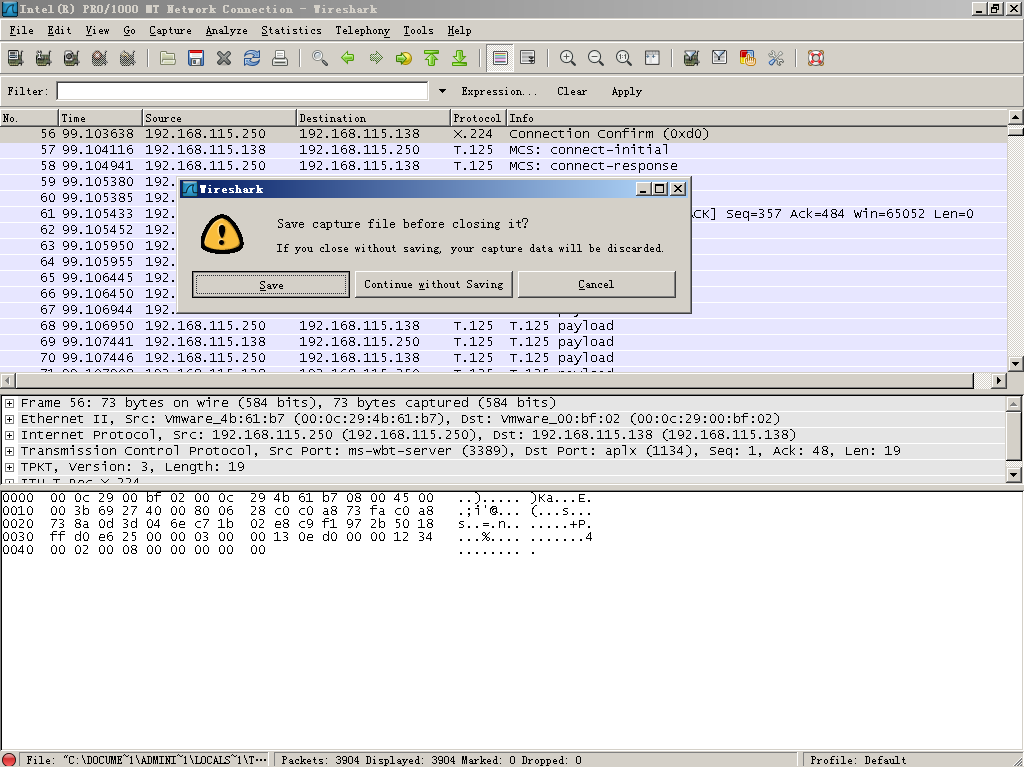Click Cancel in the save dialog

[x=596, y=285]
